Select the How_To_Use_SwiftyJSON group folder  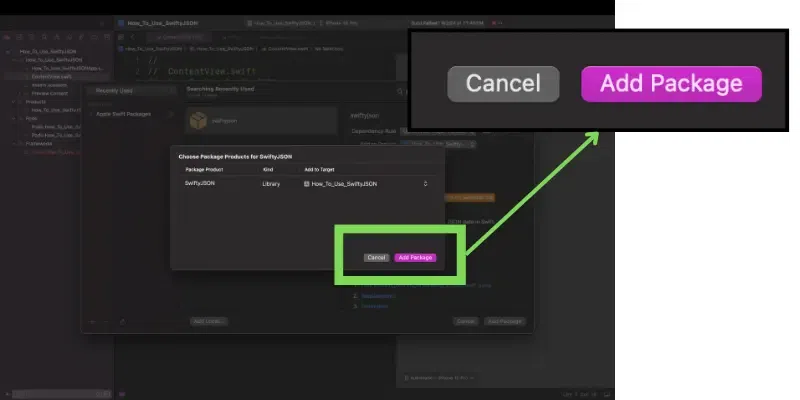tap(54, 60)
